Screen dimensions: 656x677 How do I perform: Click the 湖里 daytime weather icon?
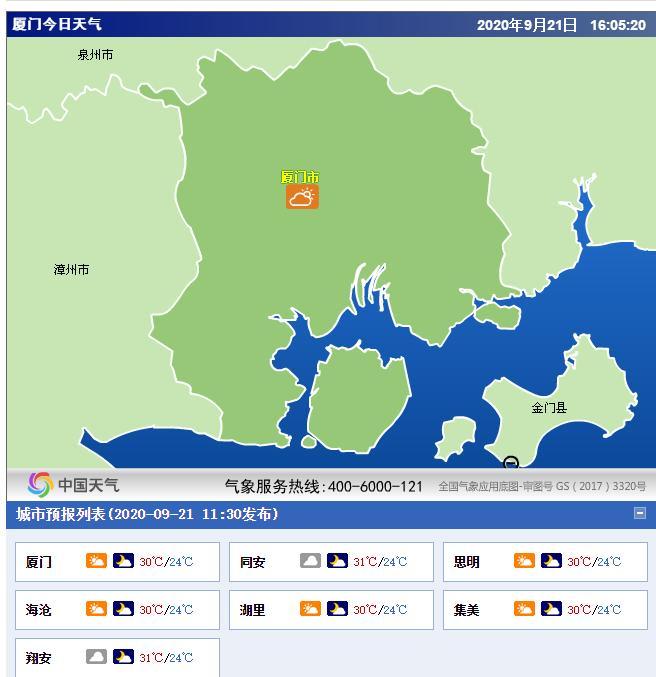click(x=311, y=609)
